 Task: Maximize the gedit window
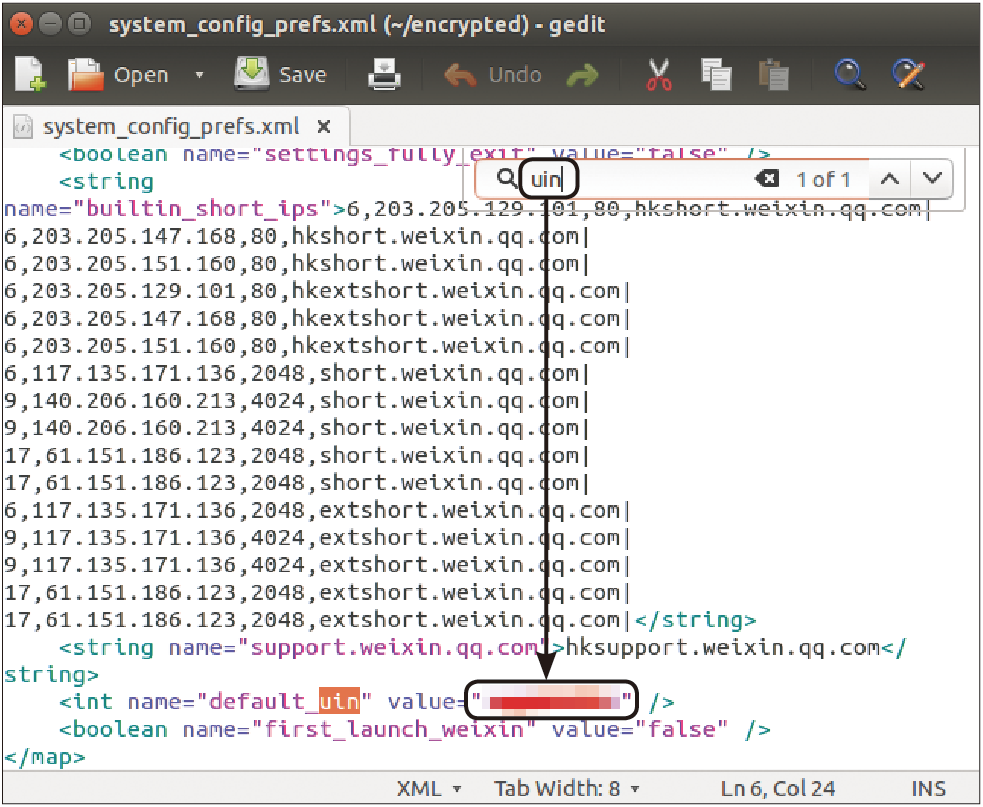click(x=78, y=24)
